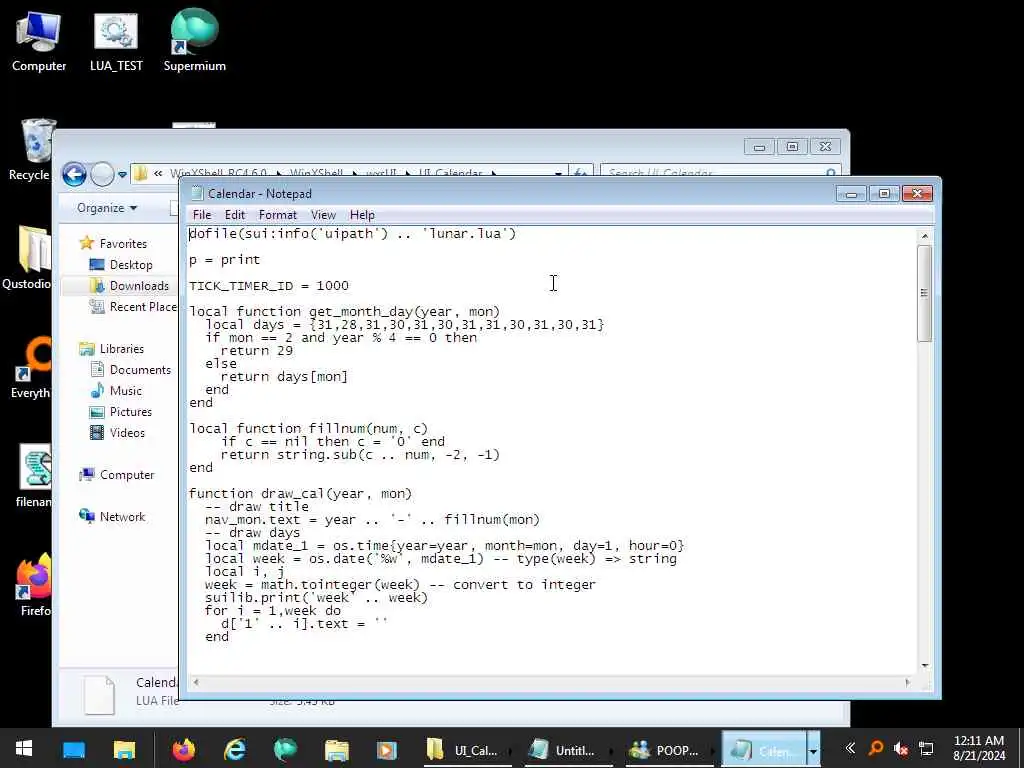Open the View menu in Notepad
The image size is (1024, 768).
click(323, 215)
